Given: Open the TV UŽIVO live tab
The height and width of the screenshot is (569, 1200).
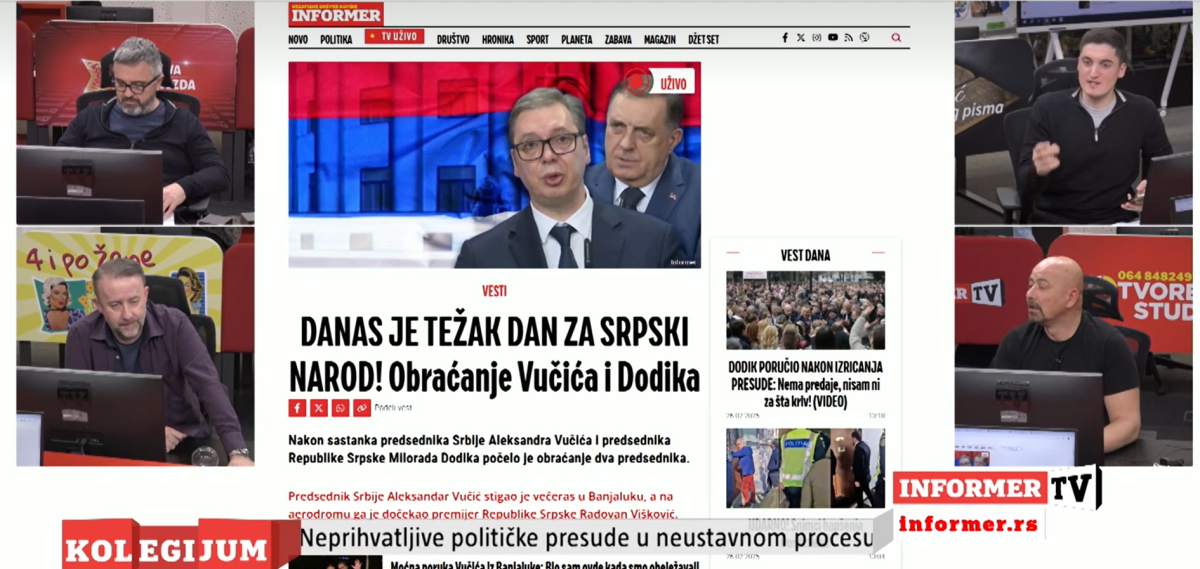Looking at the screenshot, I should (394, 37).
